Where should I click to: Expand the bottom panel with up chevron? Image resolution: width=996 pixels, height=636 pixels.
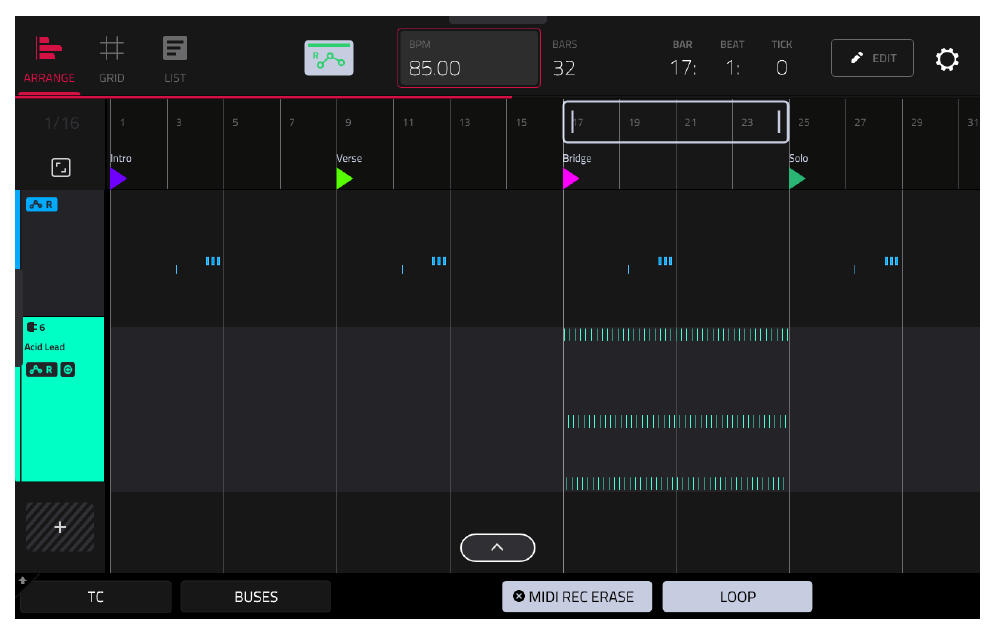coord(497,548)
